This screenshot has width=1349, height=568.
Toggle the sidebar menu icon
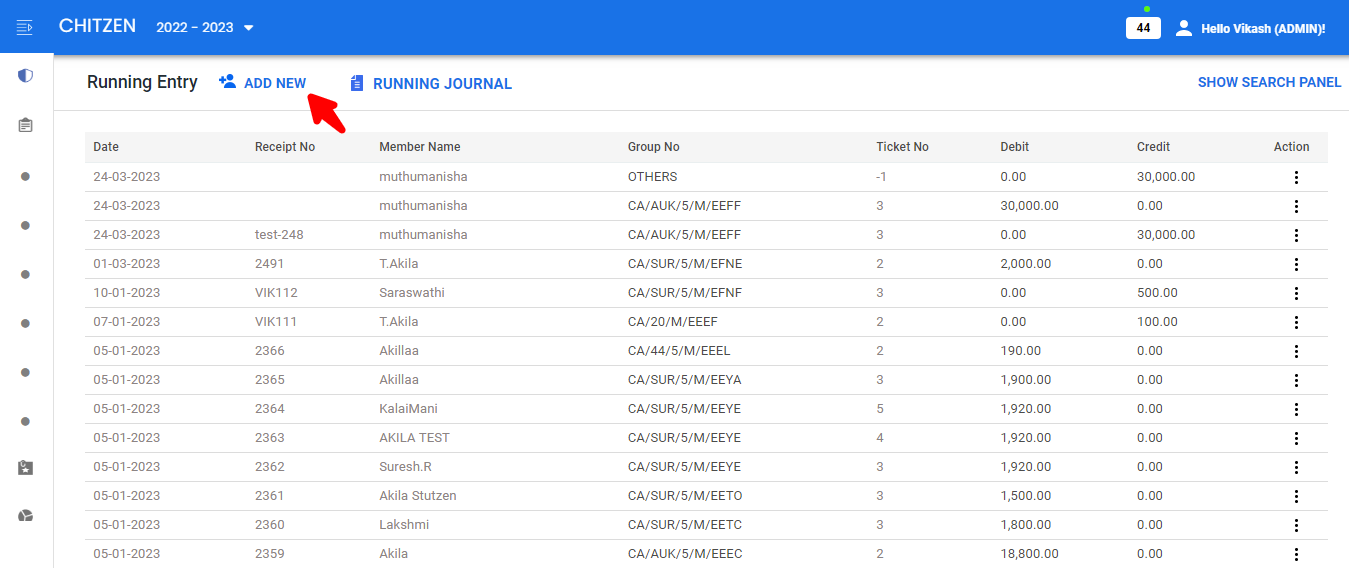[x=25, y=27]
